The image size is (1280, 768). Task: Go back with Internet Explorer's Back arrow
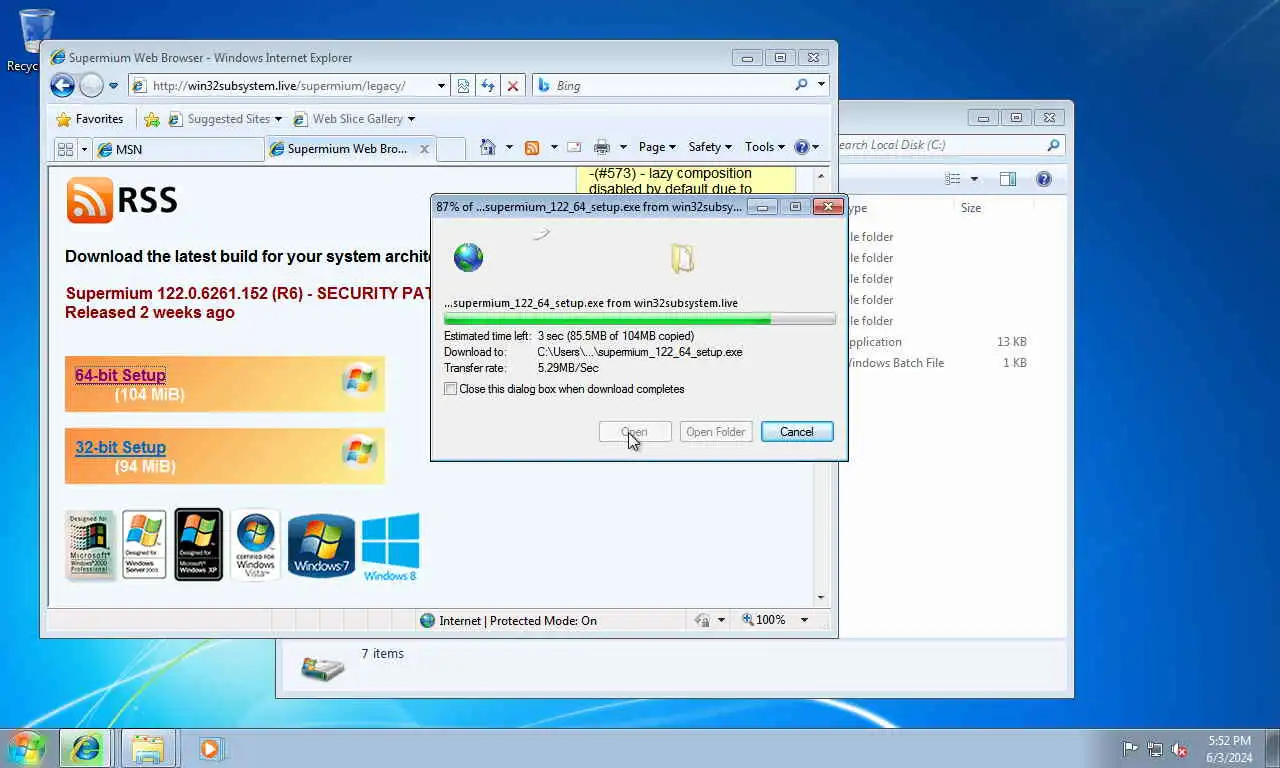click(x=62, y=86)
